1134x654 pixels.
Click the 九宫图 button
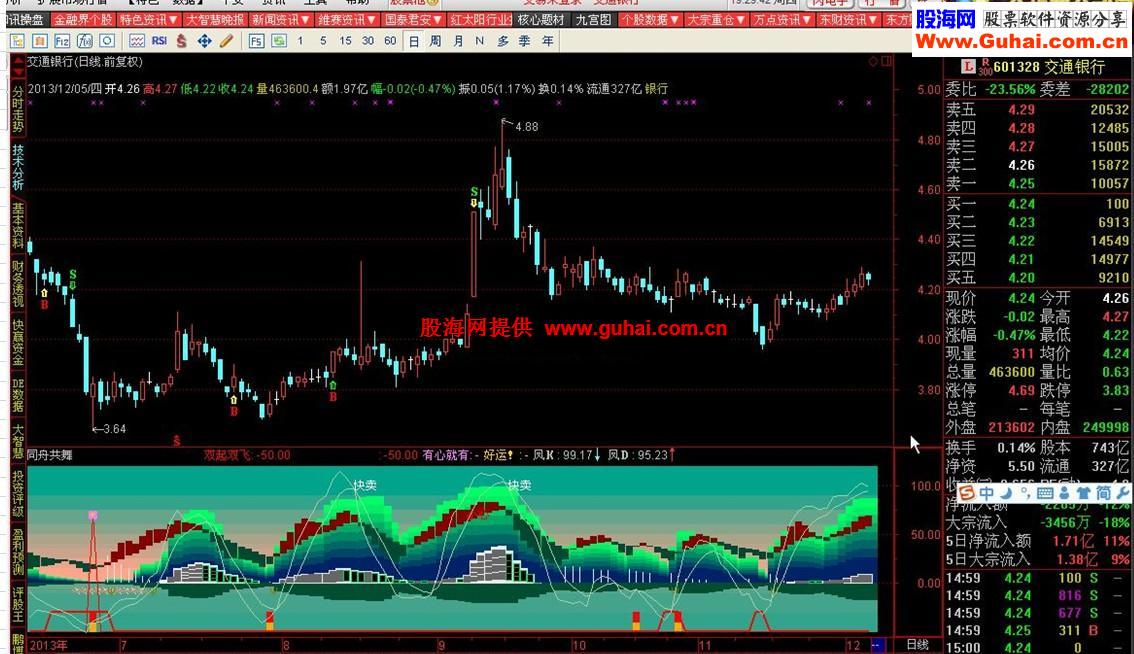pos(593,20)
